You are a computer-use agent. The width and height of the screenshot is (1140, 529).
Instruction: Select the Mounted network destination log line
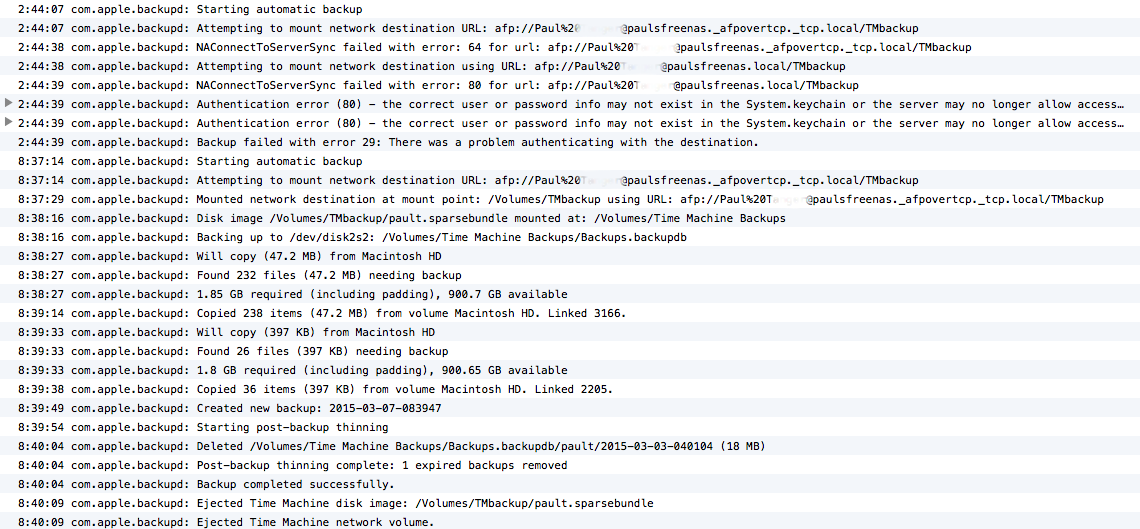[x=570, y=199]
